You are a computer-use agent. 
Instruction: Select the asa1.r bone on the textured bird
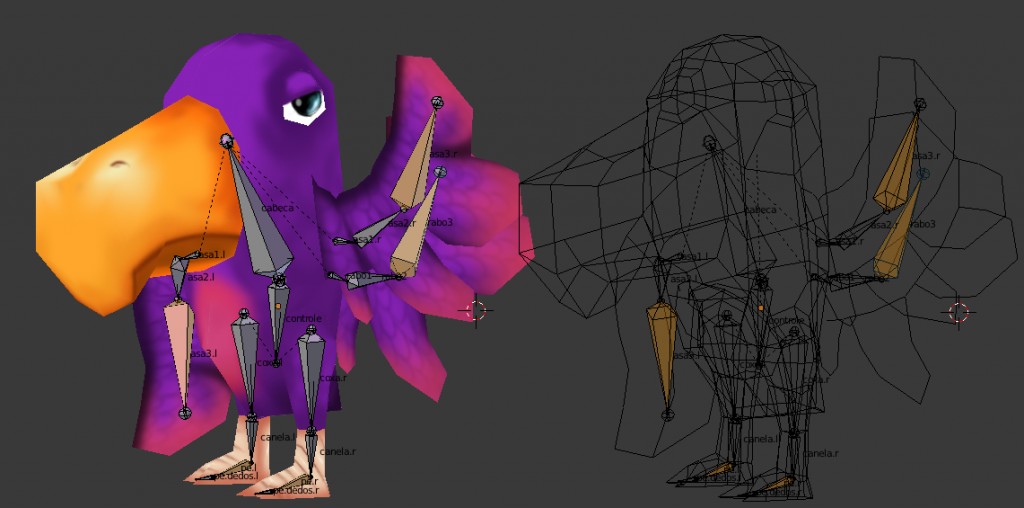click(368, 232)
